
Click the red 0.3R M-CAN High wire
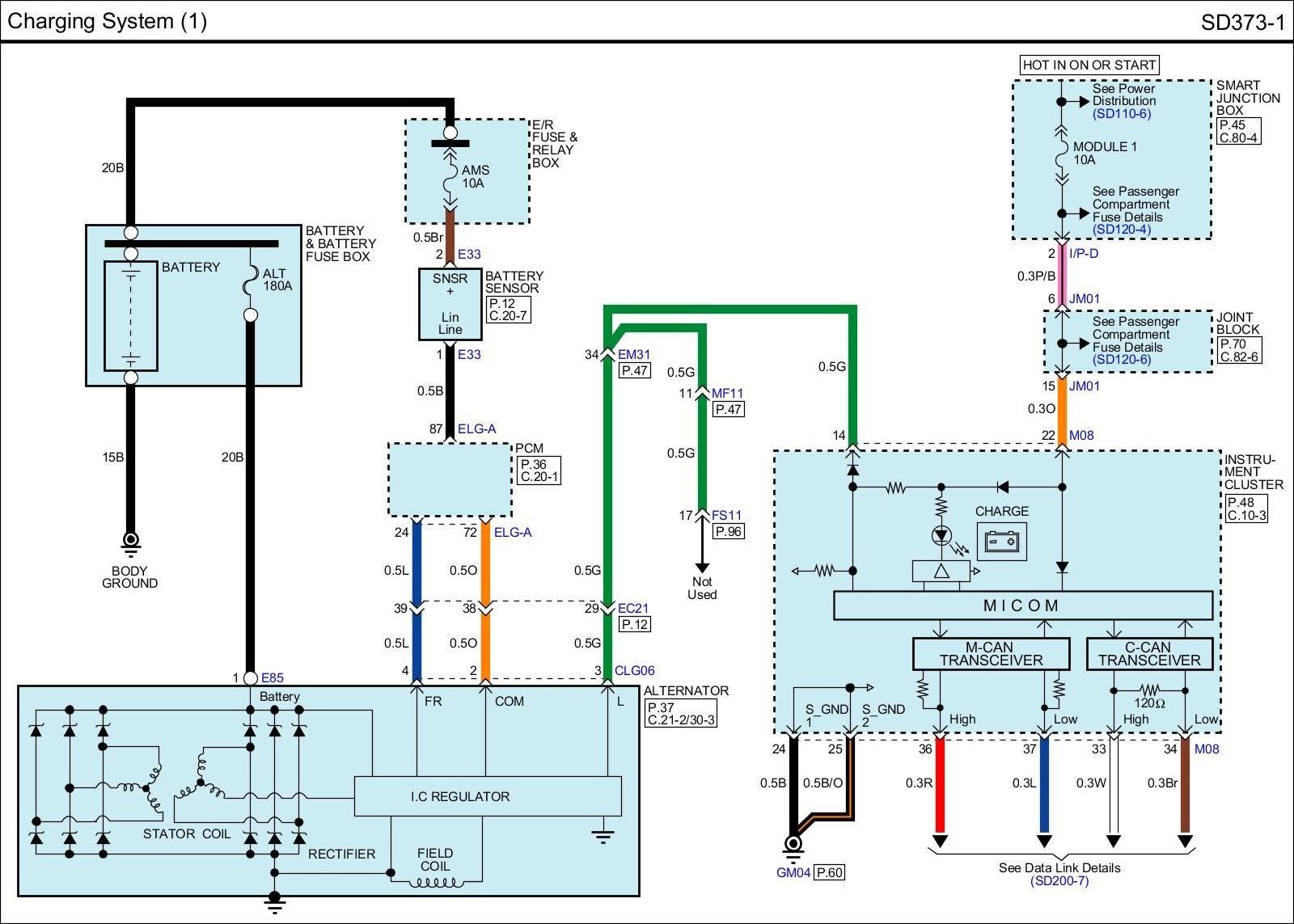pyautogui.click(x=940, y=784)
